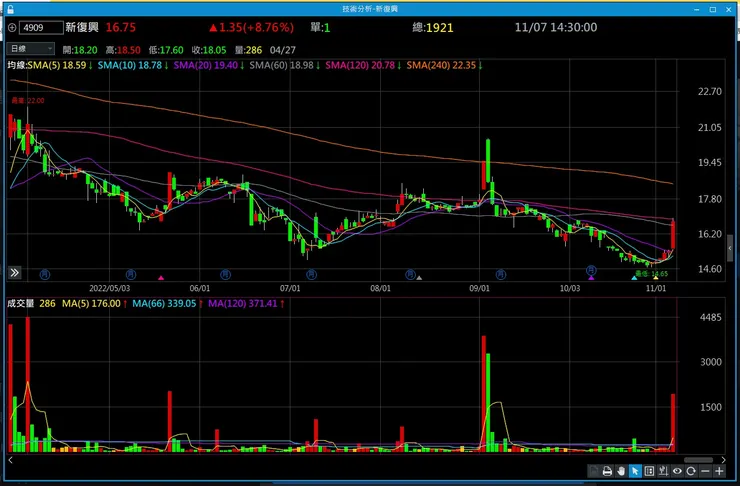This screenshot has width=740, height=486.
Task: Click the refresh chart icon
Action: point(691,471)
